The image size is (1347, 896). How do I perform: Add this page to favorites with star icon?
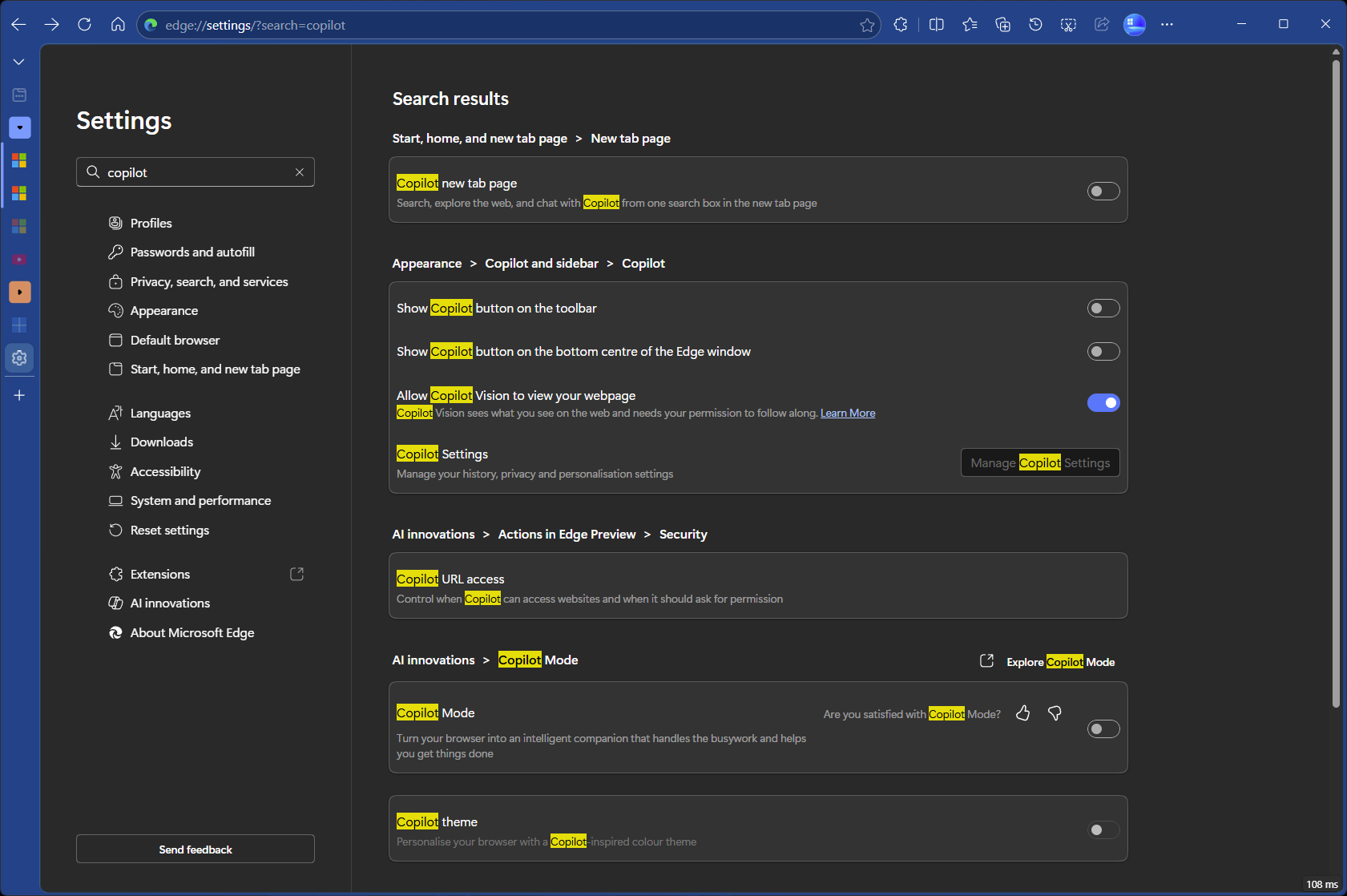(x=867, y=26)
